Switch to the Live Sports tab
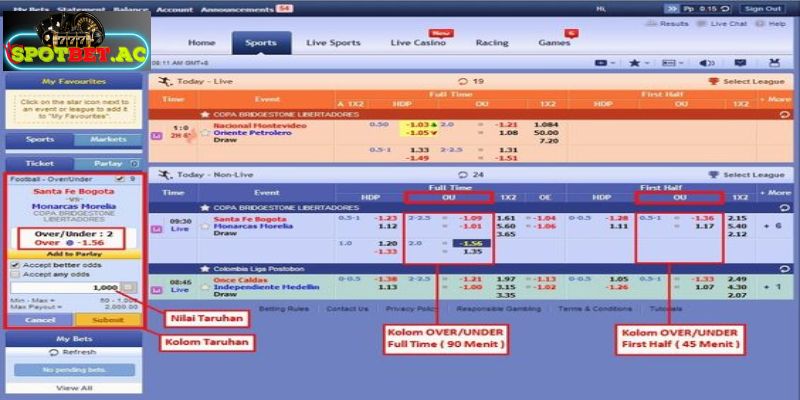The image size is (800, 400). (333, 43)
